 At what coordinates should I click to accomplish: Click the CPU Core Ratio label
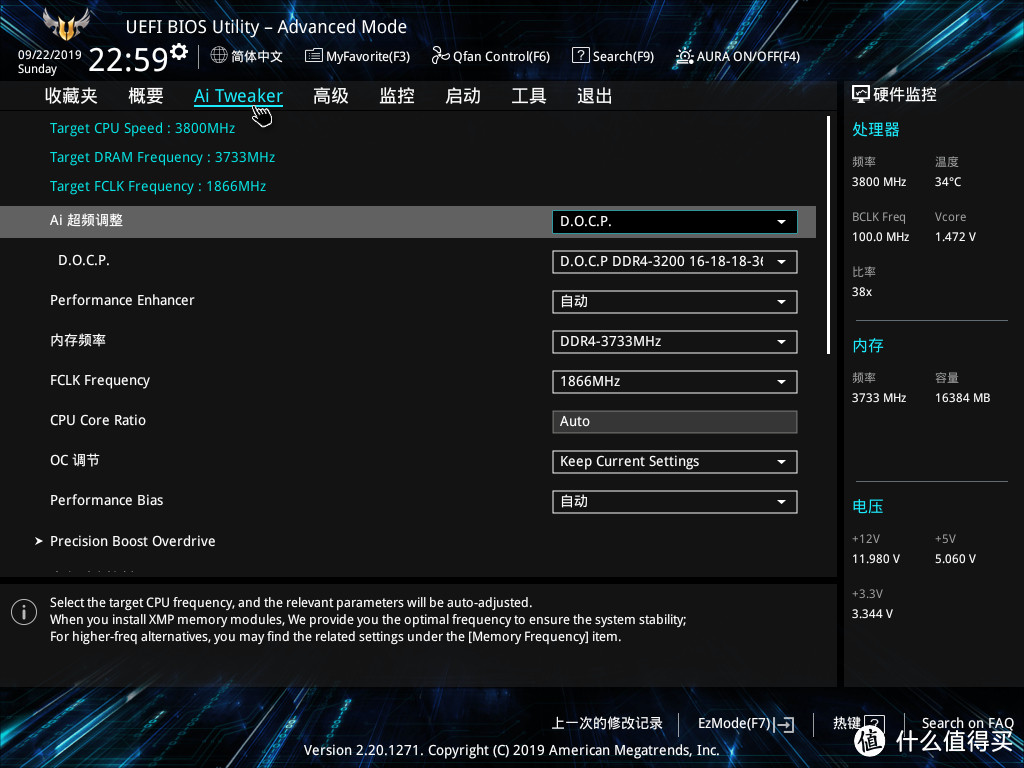coord(98,420)
